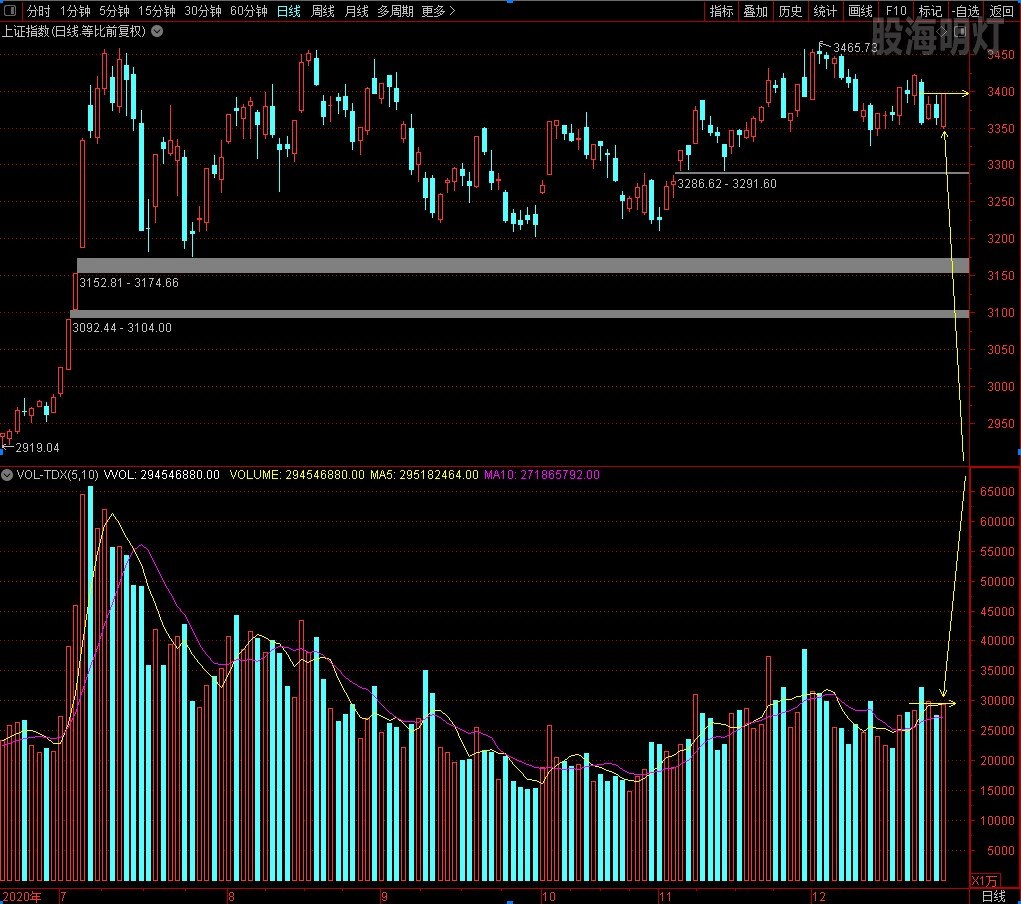The height and width of the screenshot is (904, 1021).
Task: Click the 标记 mark tool
Action: point(930,11)
